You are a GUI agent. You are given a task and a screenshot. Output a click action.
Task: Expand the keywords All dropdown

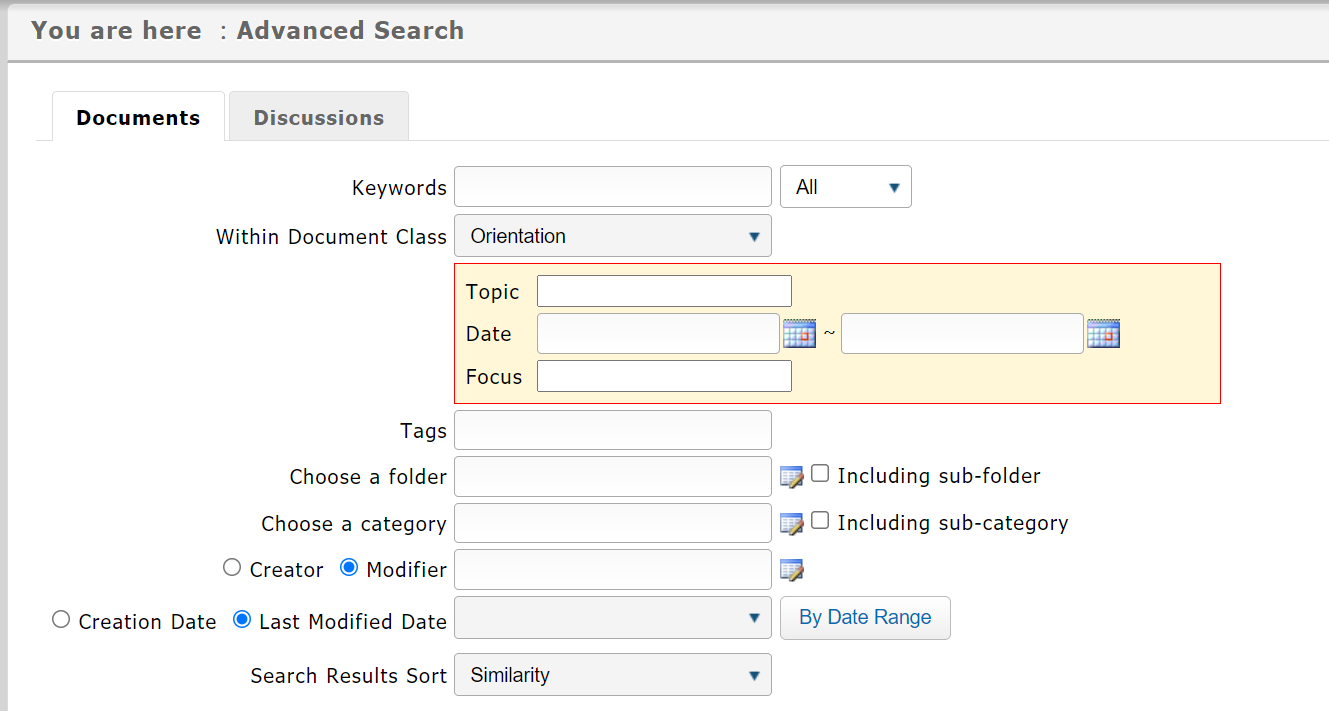[845, 187]
